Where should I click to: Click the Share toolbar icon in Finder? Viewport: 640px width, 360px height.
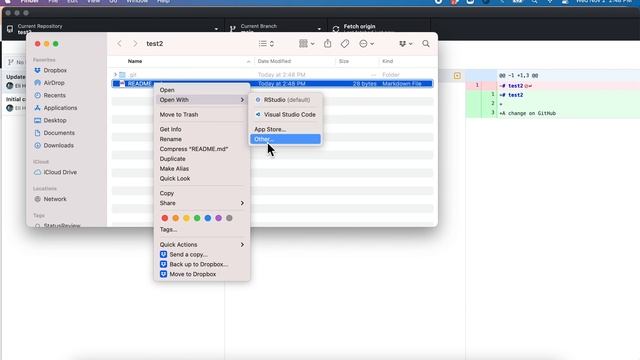point(327,44)
